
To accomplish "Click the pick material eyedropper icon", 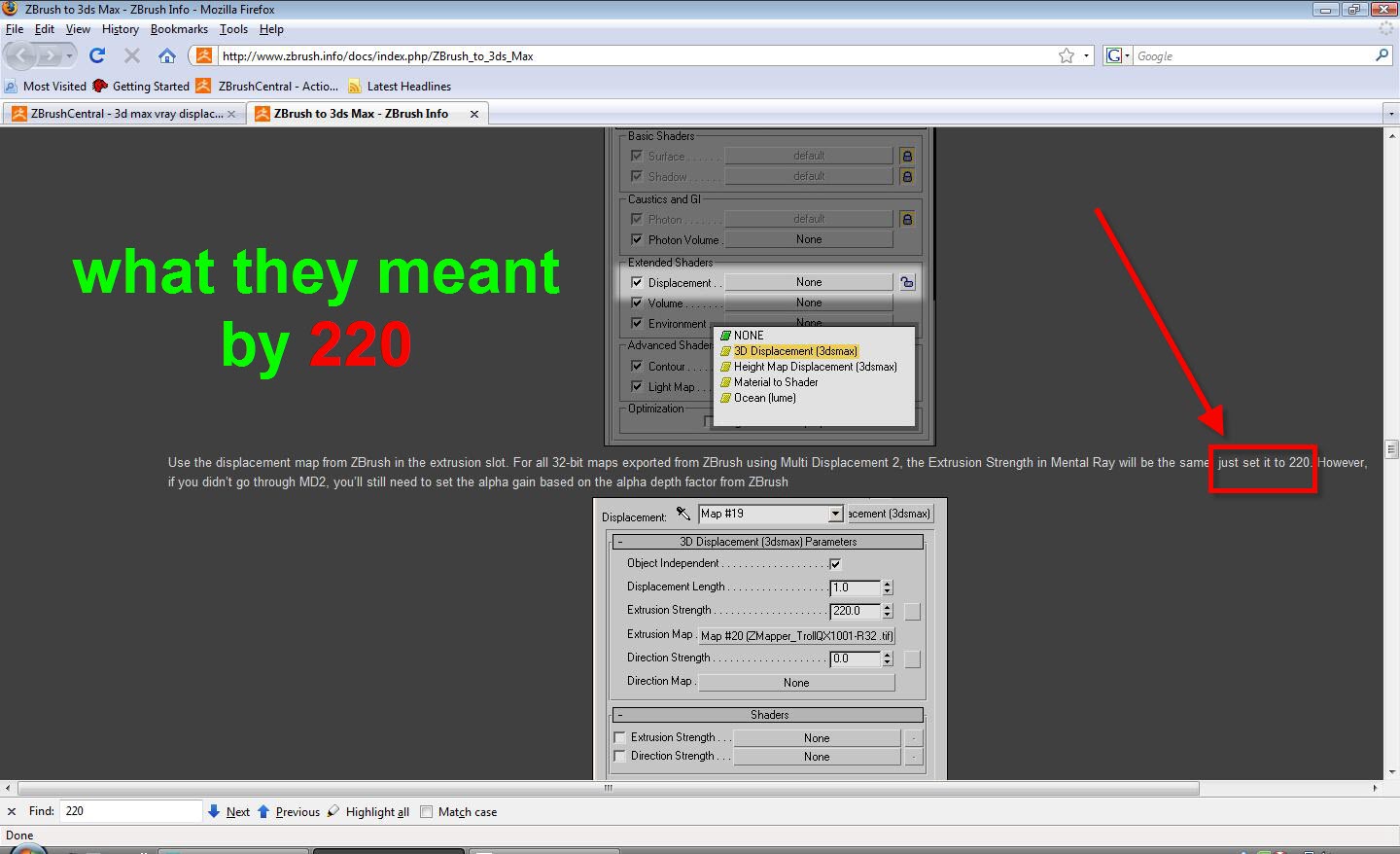I will click(682, 514).
